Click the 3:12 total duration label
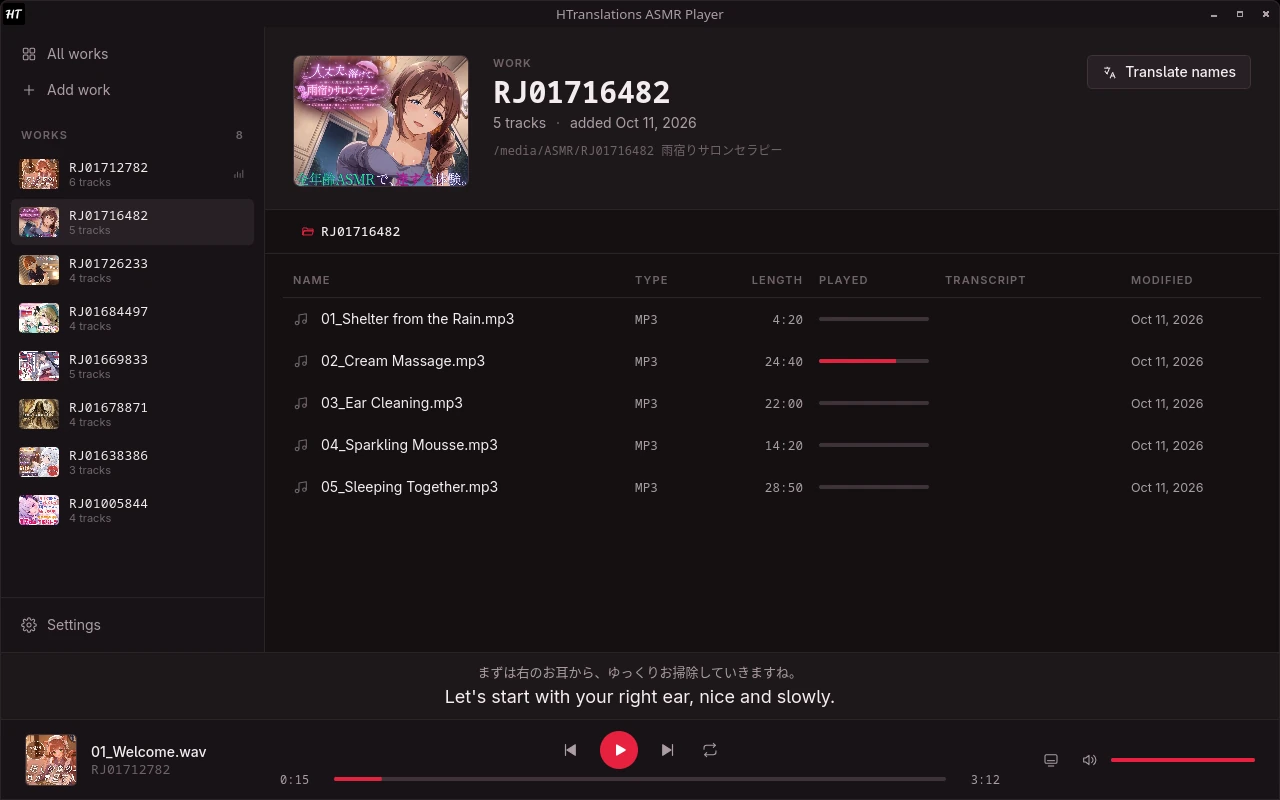 [x=985, y=779]
